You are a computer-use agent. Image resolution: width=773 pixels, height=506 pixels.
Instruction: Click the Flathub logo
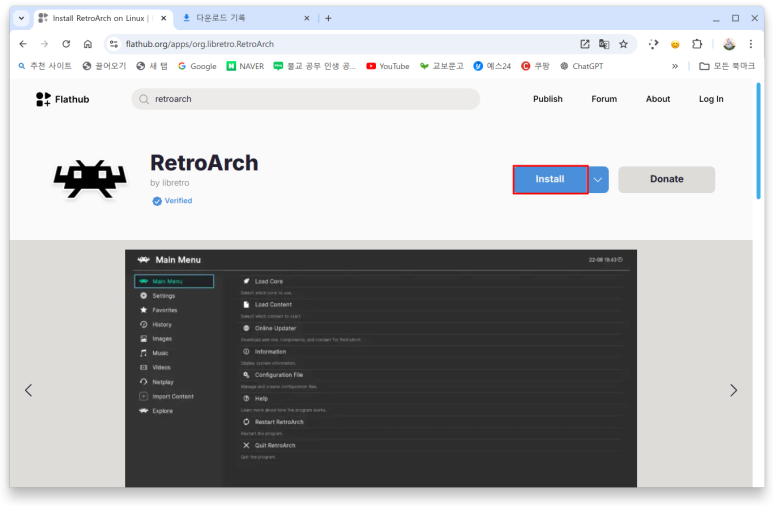(x=63, y=99)
